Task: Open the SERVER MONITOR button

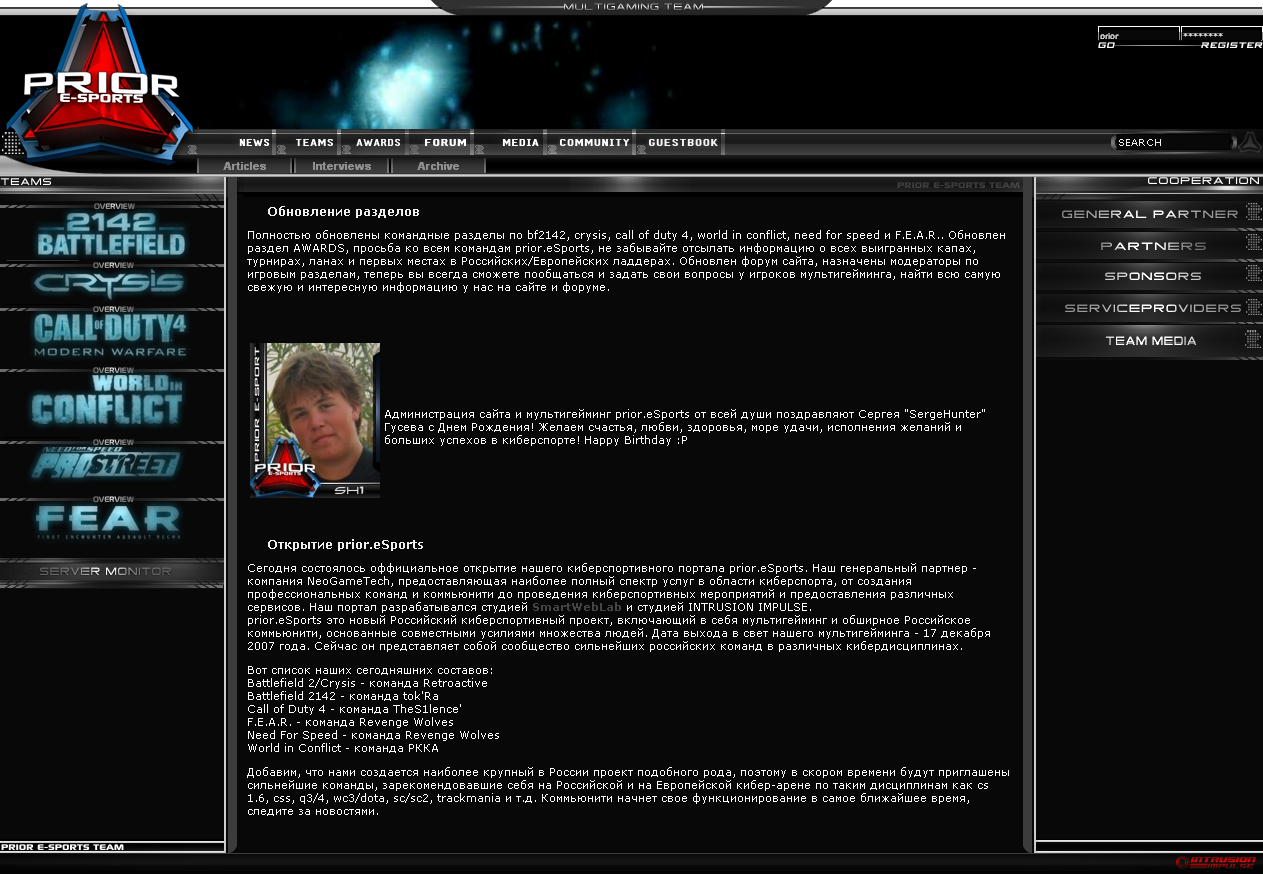Action: (x=112, y=572)
